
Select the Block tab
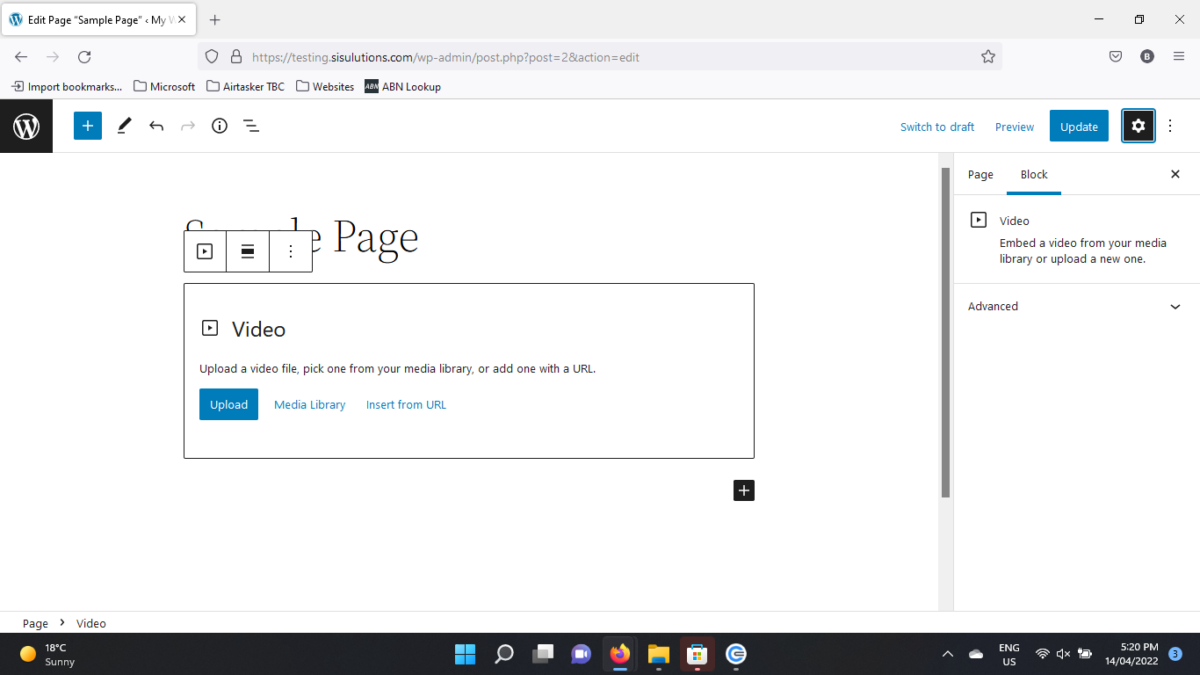[1034, 174]
